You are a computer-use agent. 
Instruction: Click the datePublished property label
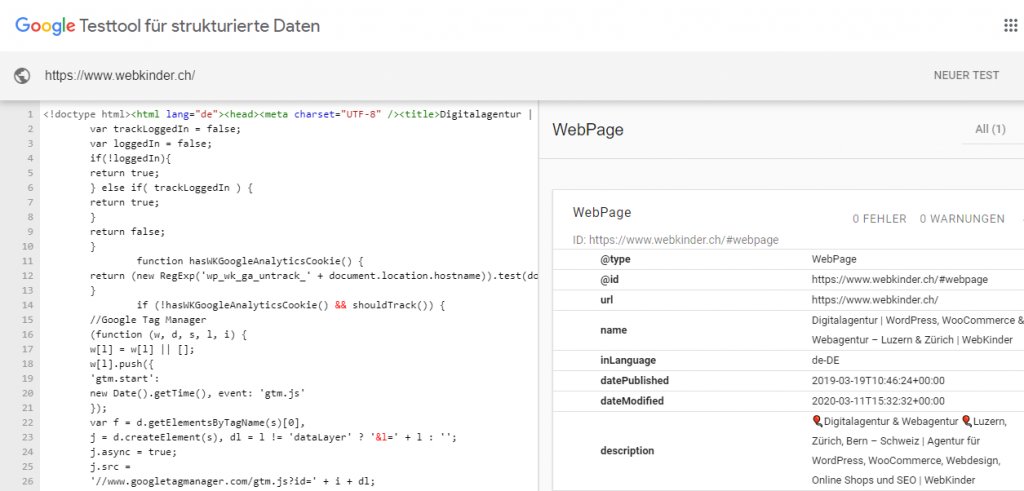tap(635, 381)
